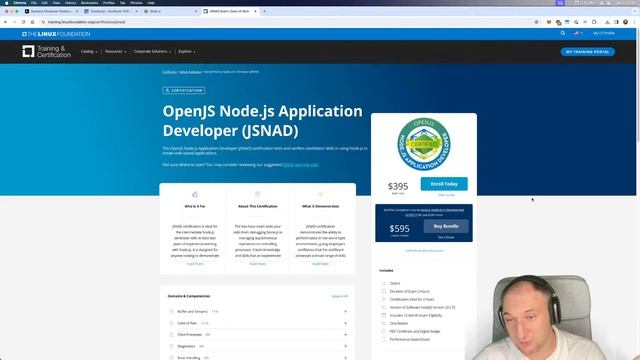Expand the Error Handling row
The width and height of the screenshot is (640, 360).
[x=258, y=358]
